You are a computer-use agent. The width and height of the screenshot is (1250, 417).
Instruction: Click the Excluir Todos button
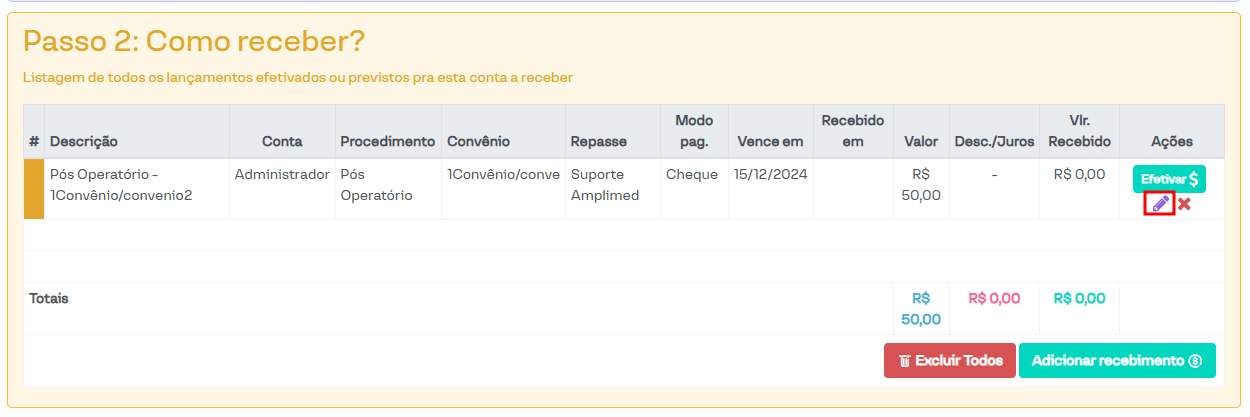950,361
